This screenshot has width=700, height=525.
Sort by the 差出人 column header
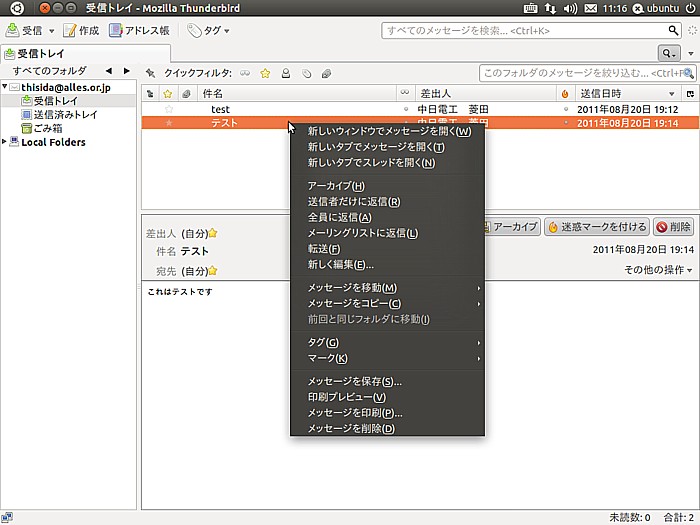click(486, 94)
